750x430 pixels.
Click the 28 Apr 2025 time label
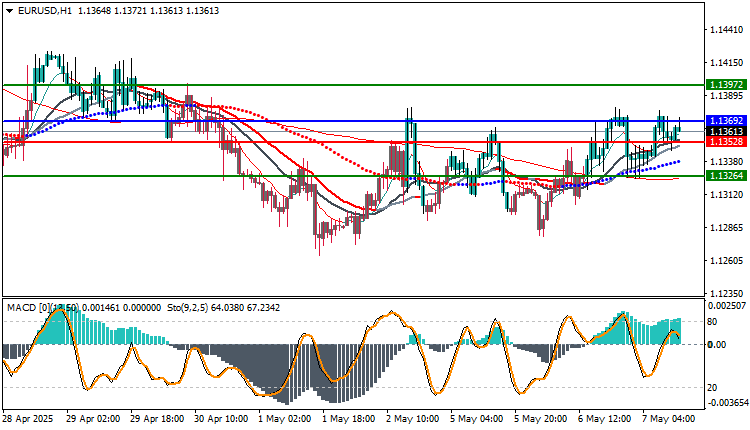tap(28, 419)
